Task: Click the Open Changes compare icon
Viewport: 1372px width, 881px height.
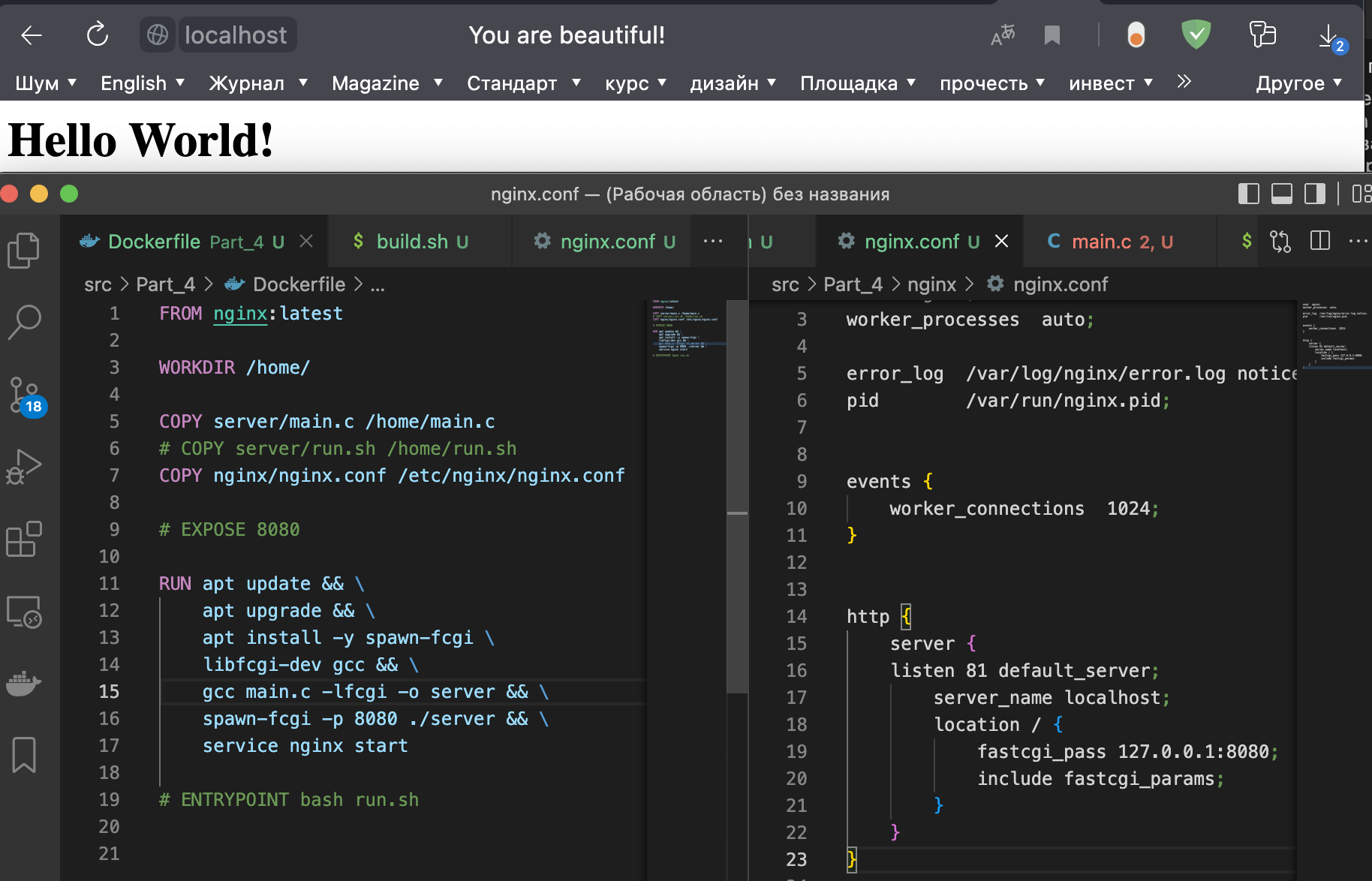Action: point(1280,241)
